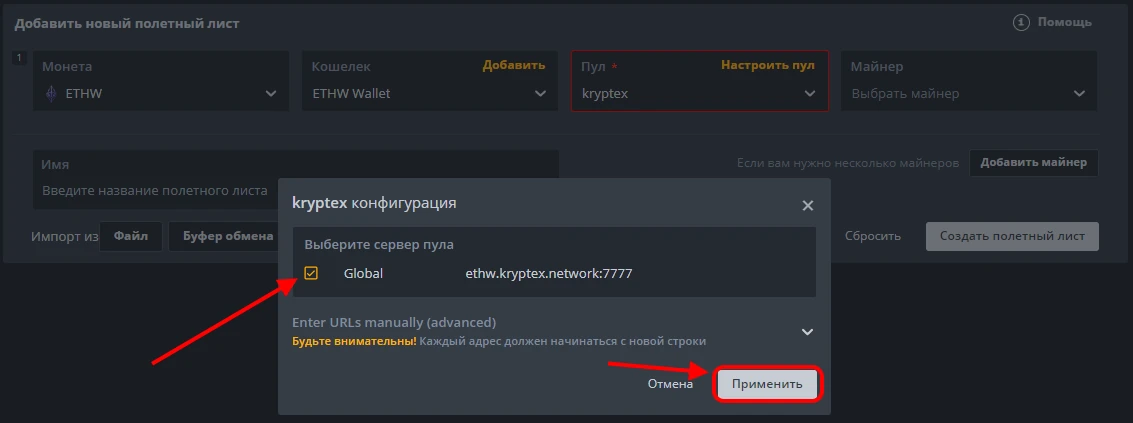Click the Сбросить button
Viewport: 1133px width, 423px height.
click(x=872, y=237)
